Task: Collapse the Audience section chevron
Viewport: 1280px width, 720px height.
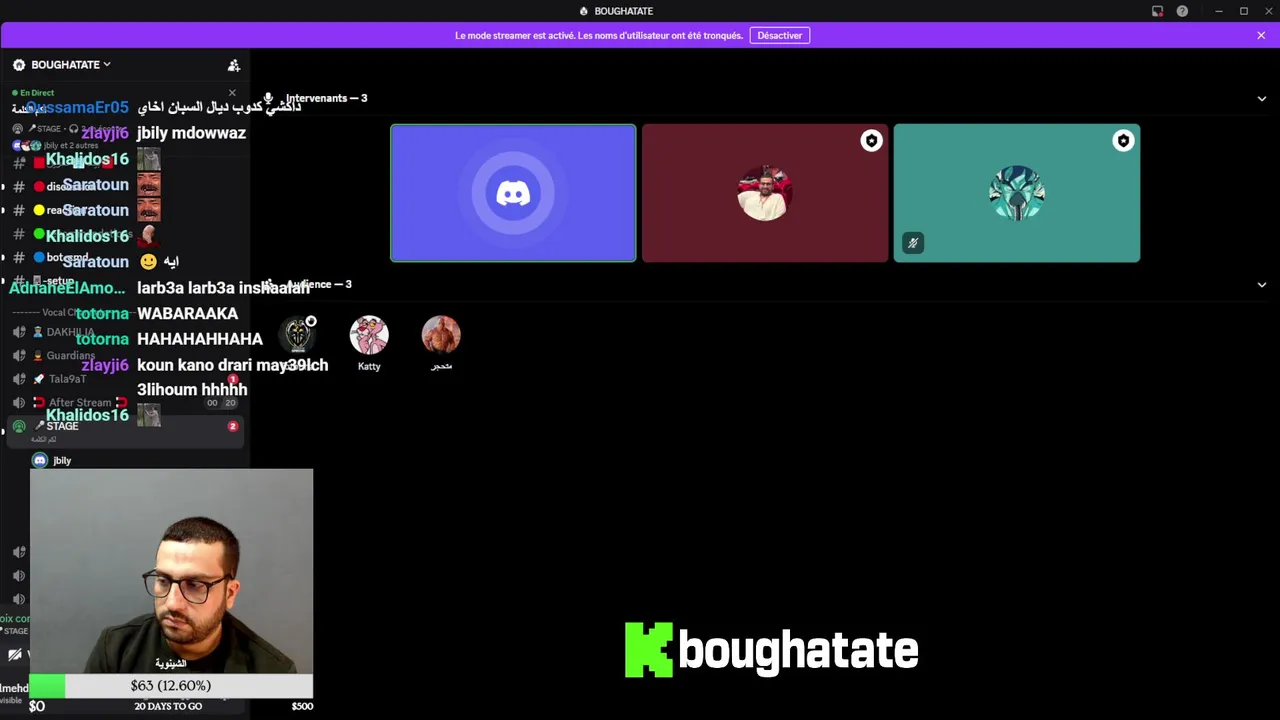Action: click(x=1261, y=285)
